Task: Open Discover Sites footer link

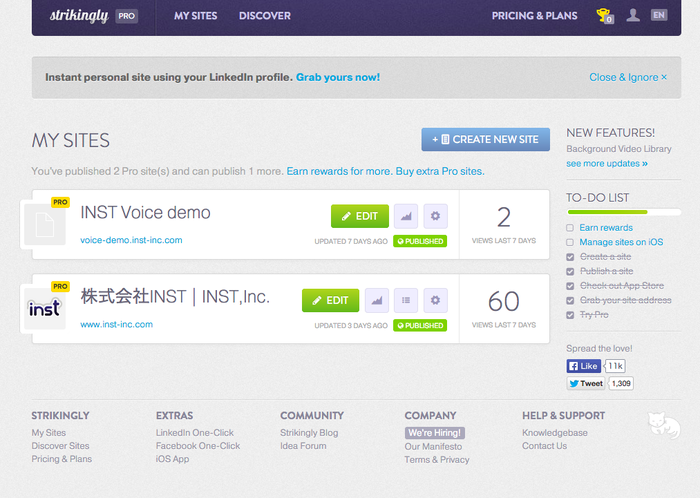Action: [x=60, y=446]
